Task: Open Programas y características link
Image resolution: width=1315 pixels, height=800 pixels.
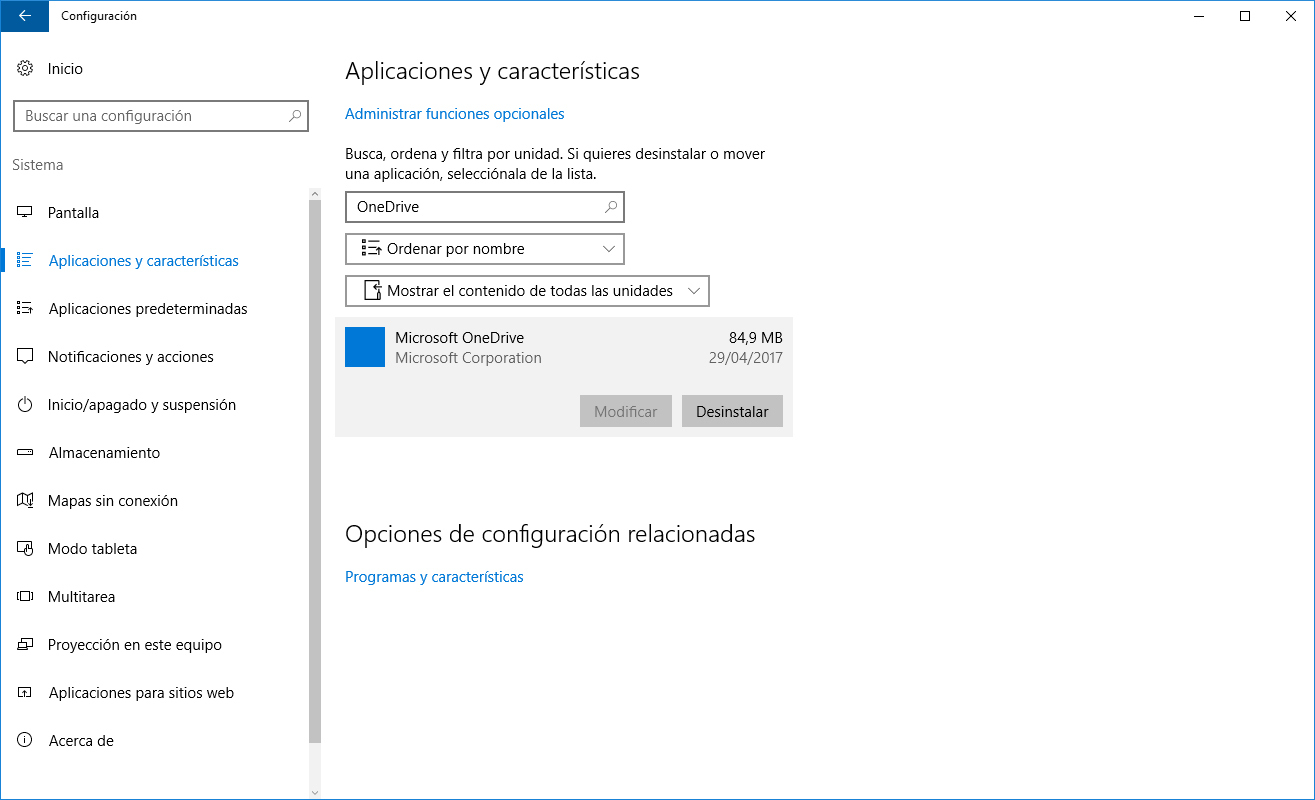Action: (434, 577)
